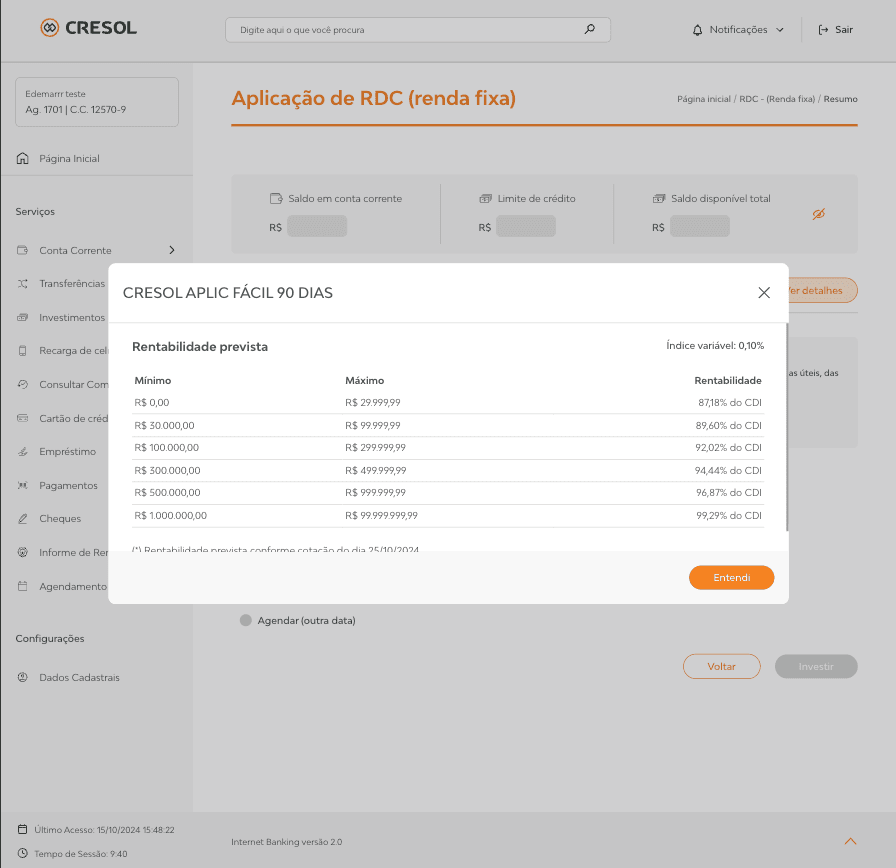Click the Limite de crédito icon
Viewport: 896px width, 868px height.
click(485, 198)
